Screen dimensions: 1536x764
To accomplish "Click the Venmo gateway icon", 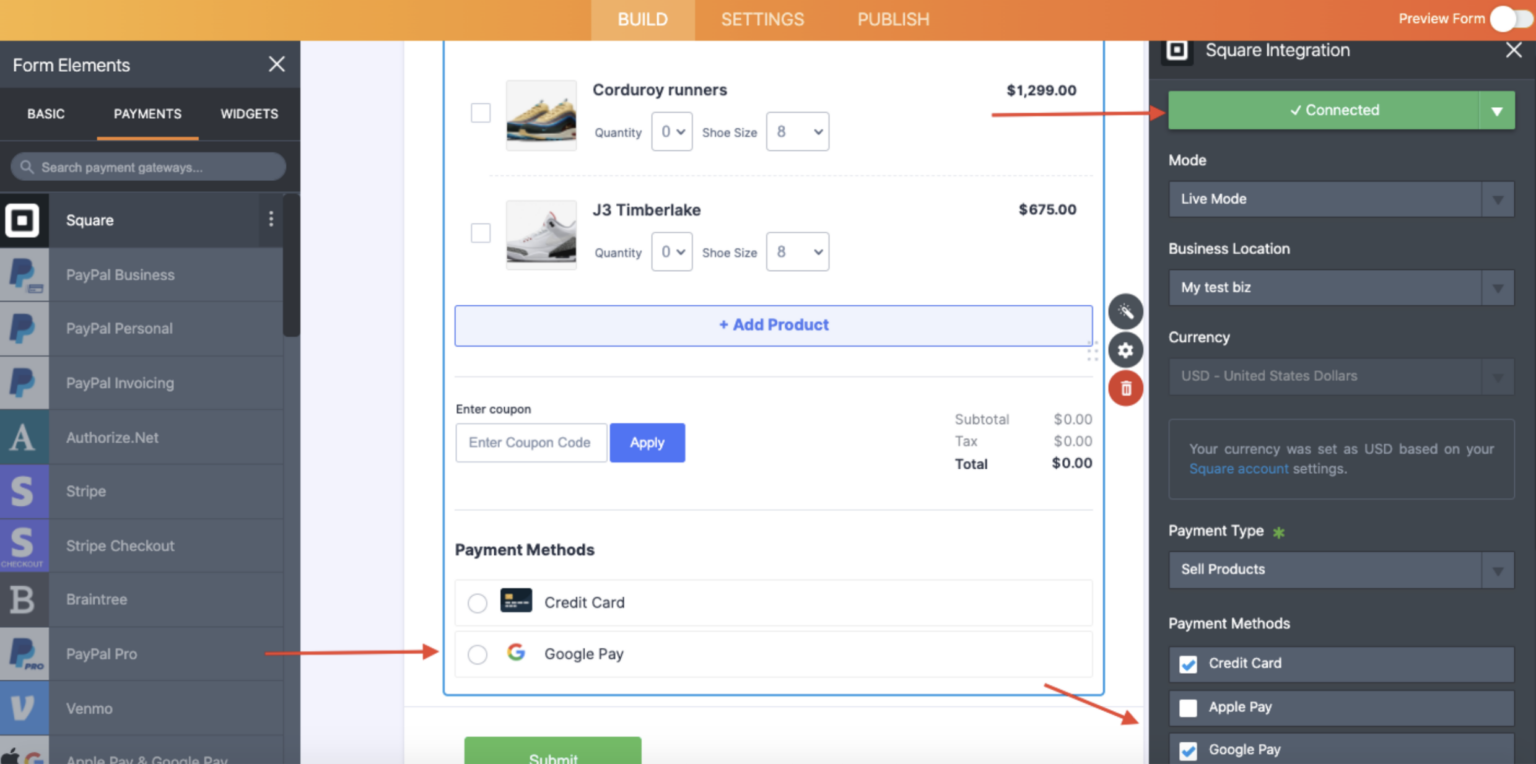I will (x=24, y=708).
